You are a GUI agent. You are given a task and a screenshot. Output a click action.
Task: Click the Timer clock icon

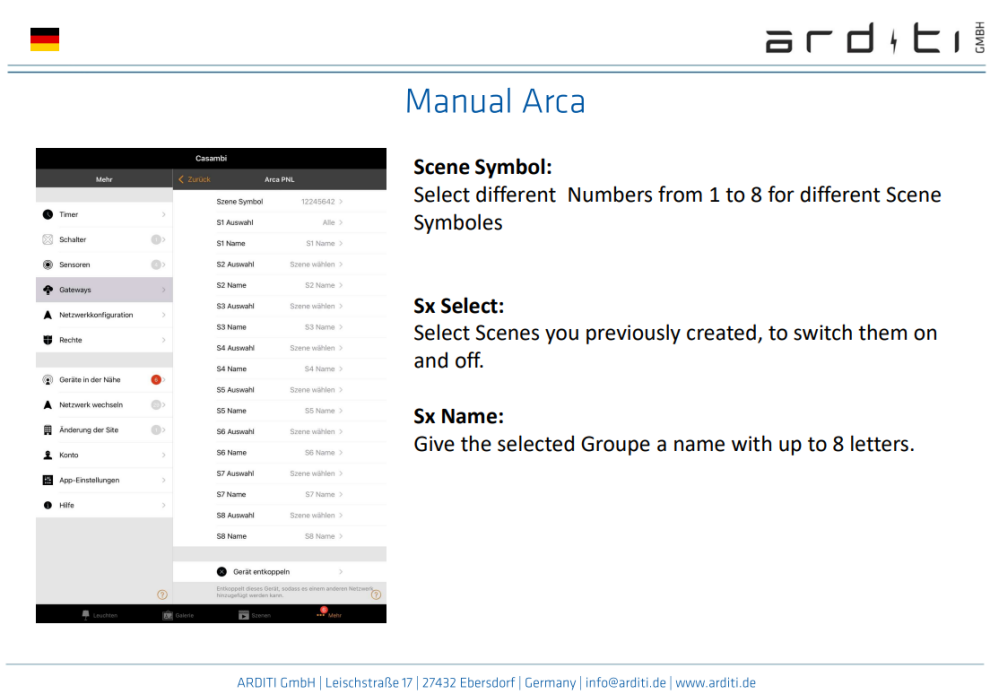48,215
